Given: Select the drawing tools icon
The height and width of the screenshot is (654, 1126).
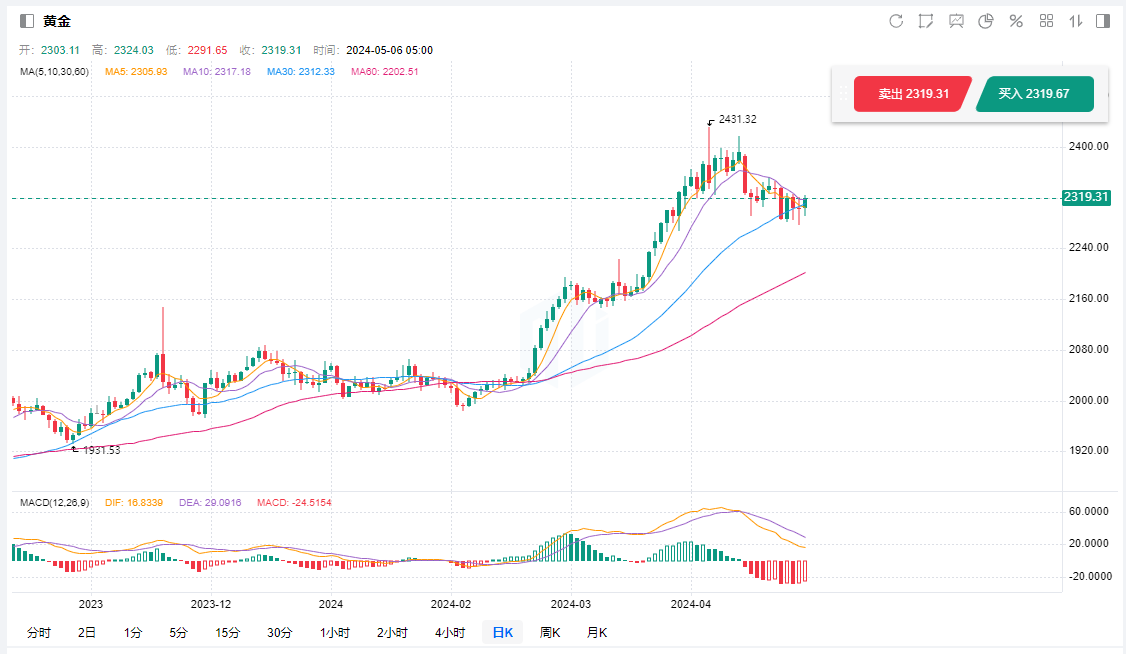Looking at the screenshot, I should 926,21.
